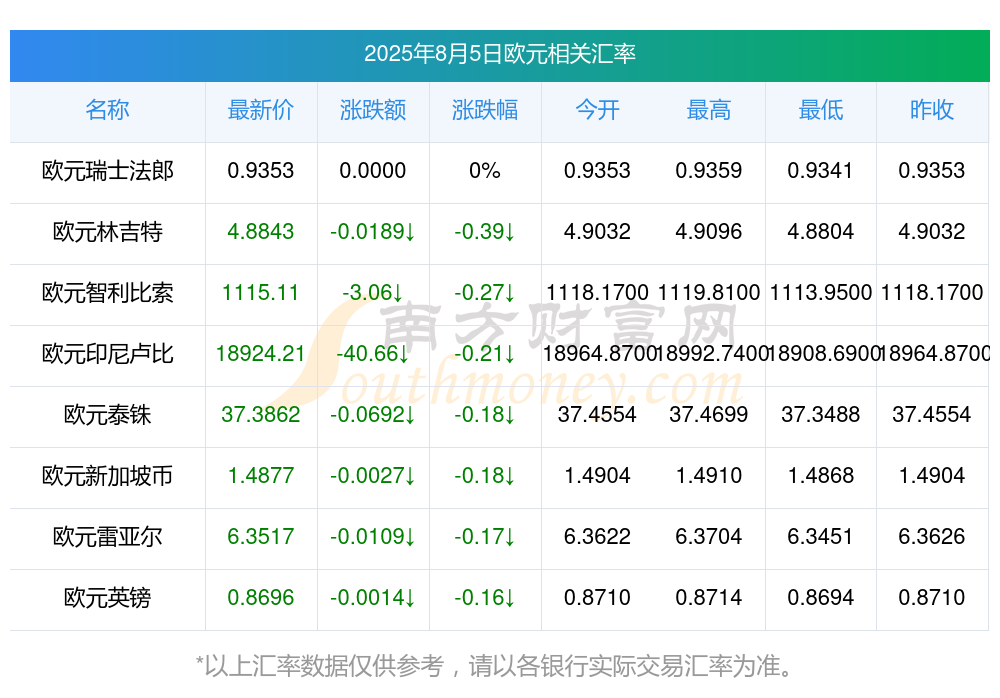Click the high value 37.4699
Viewport: 1000px width, 698px height.
(709, 415)
